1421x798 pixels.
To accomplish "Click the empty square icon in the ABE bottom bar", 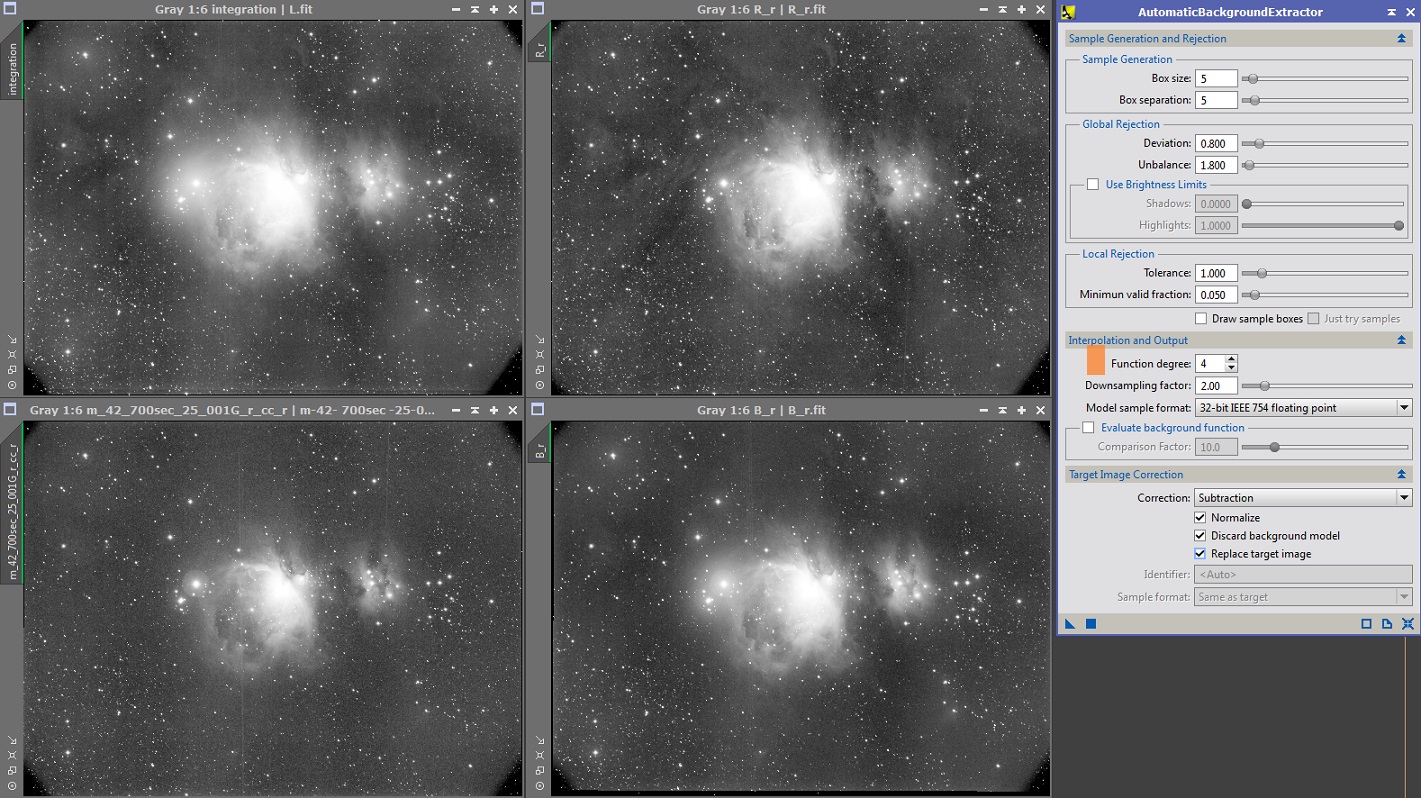I will tap(1366, 624).
